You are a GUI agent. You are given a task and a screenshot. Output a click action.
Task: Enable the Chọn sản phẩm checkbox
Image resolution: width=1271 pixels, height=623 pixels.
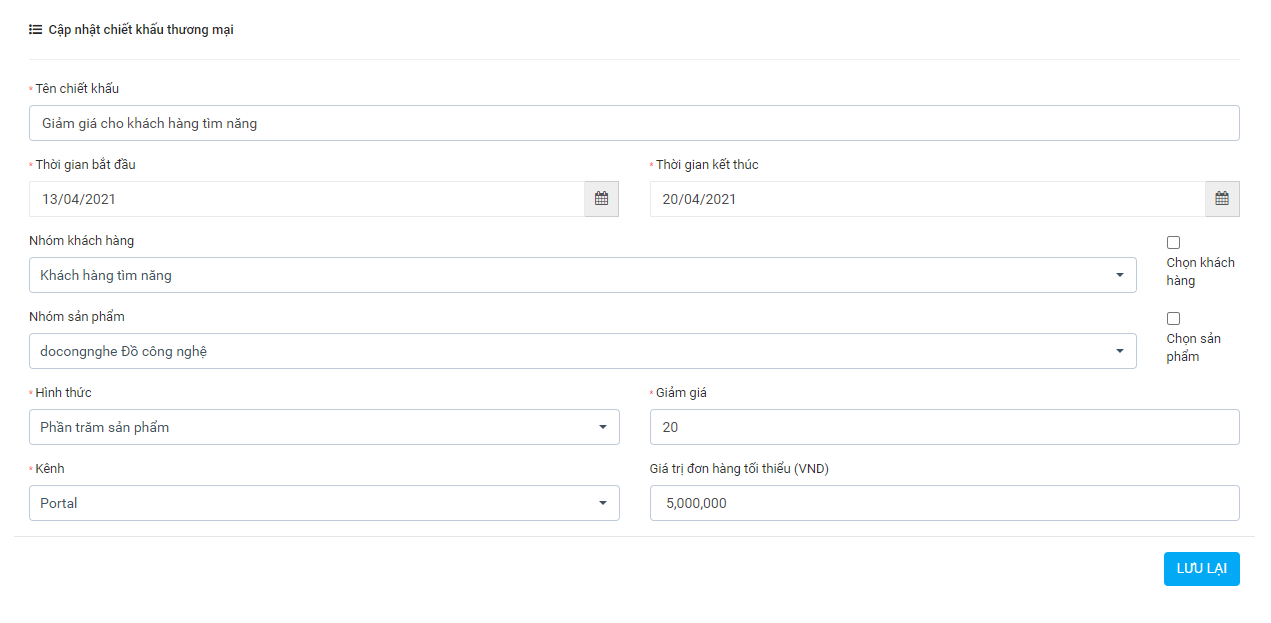click(1173, 319)
